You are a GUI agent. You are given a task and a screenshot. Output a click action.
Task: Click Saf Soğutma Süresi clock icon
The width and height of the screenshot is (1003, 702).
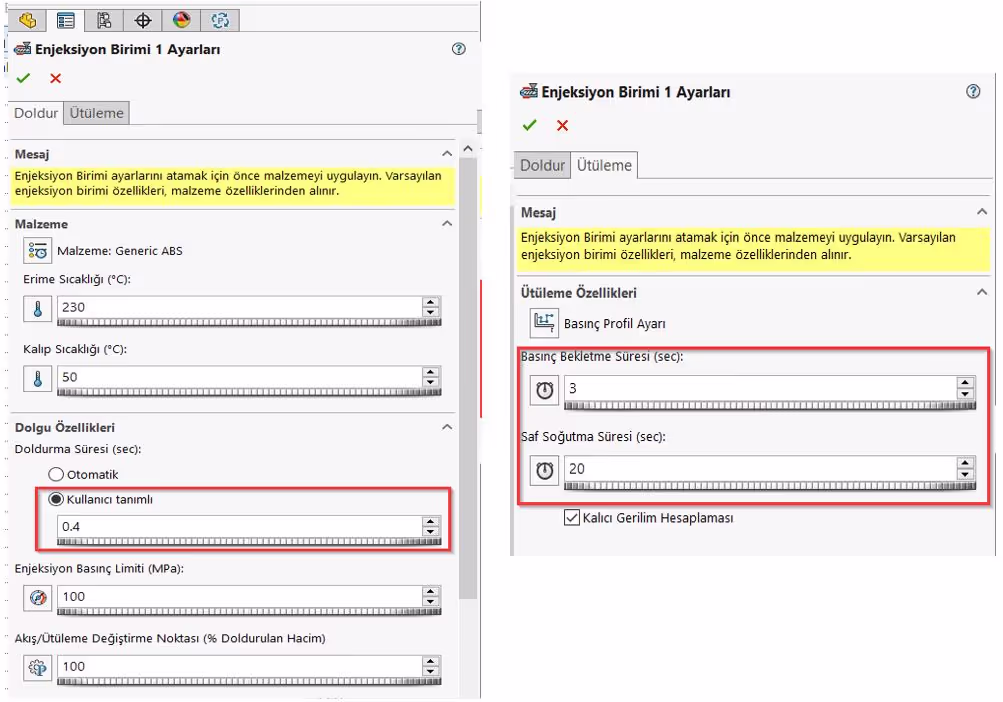544,470
